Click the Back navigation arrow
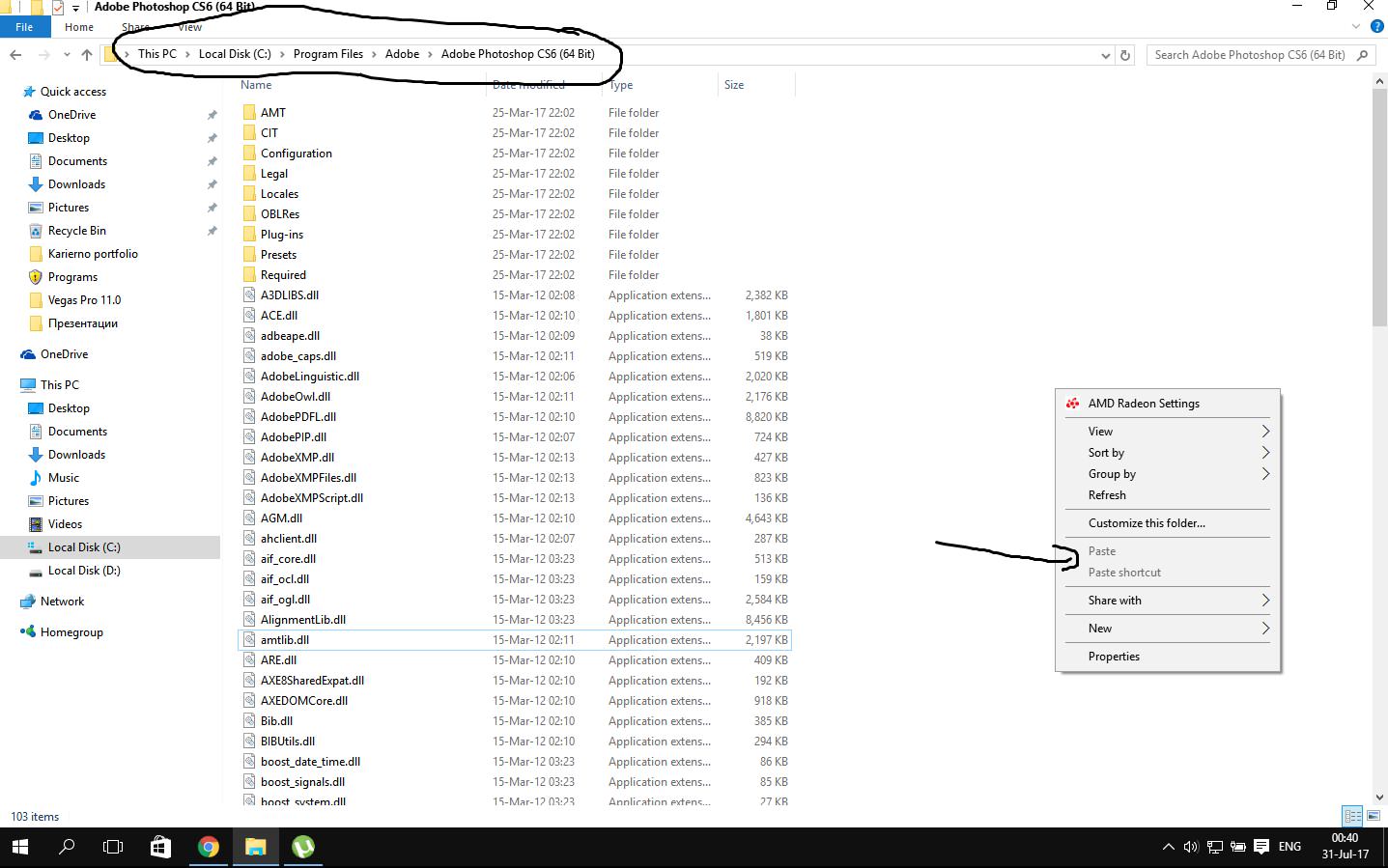The width and height of the screenshot is (1388, 868). [15, 55]
